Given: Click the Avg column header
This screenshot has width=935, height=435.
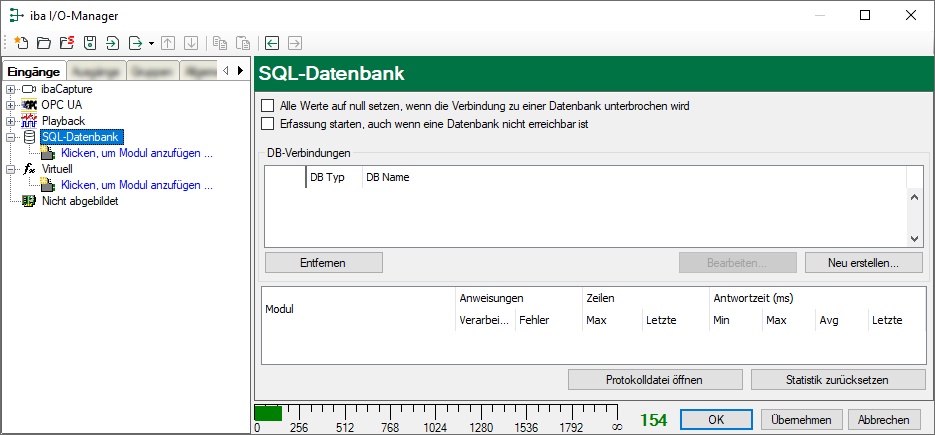Looking at the screenshot, I should [842, 320].
